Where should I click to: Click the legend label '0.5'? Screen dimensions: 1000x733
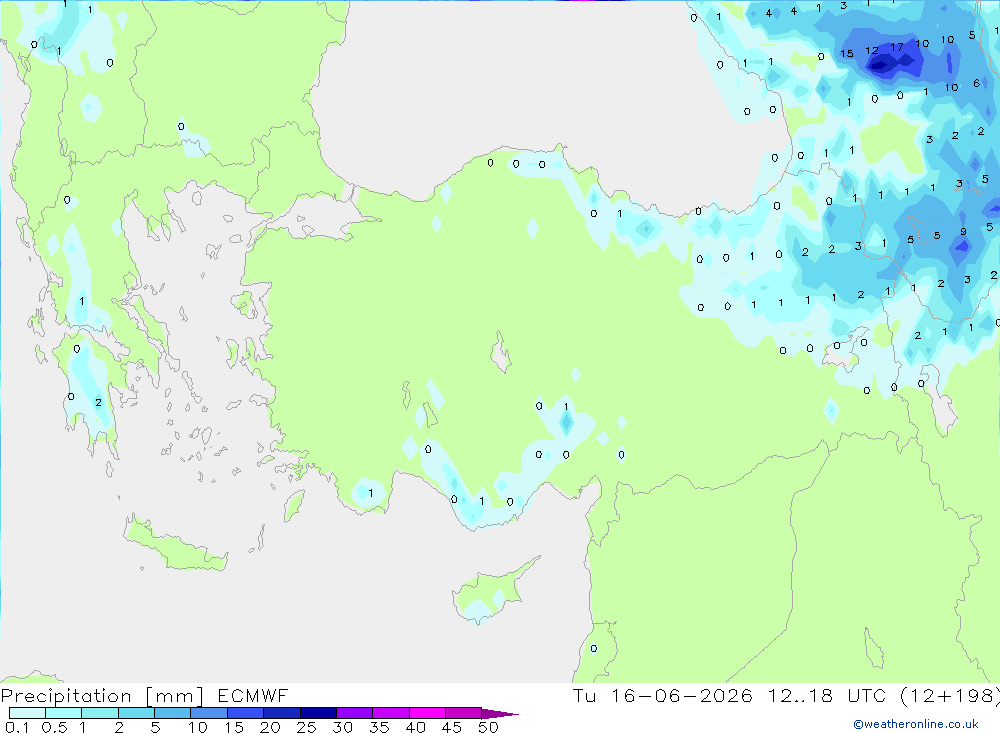tap(54, 727)
